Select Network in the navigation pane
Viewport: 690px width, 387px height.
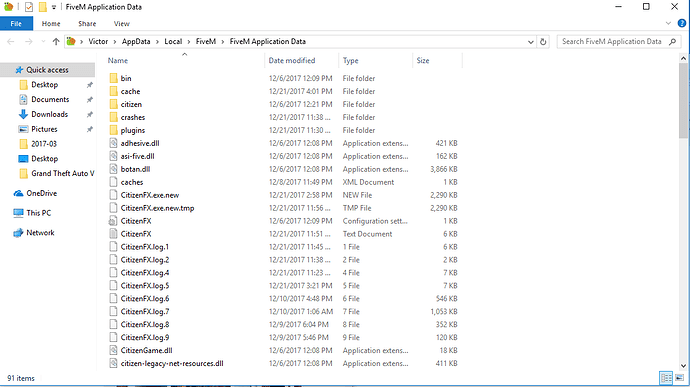[x=40, y=233]
